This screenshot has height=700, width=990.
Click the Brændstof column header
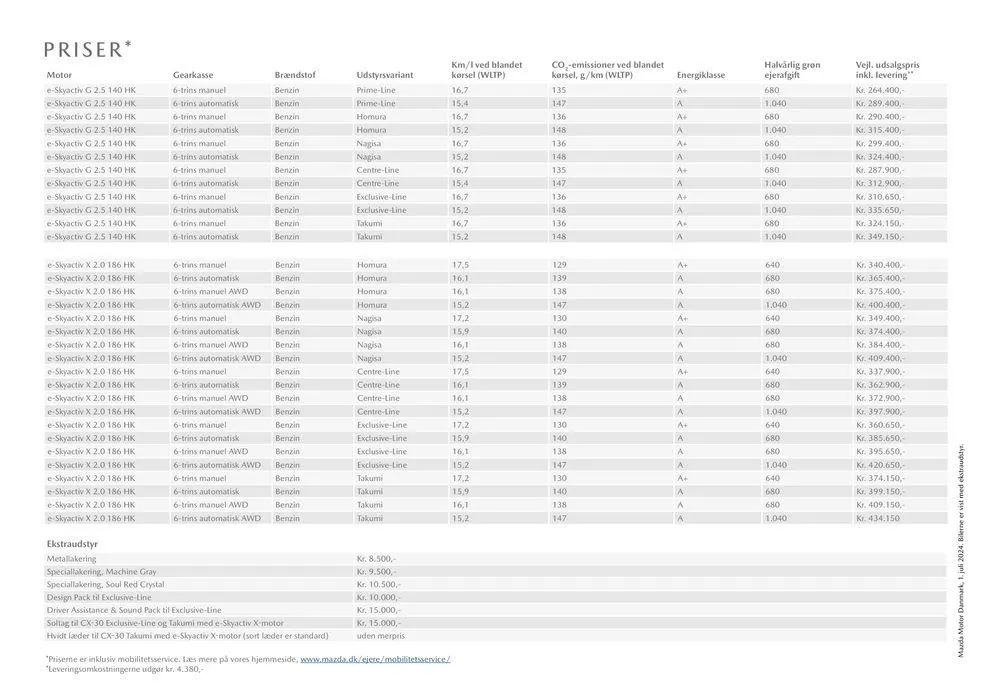tap(295, 75)
